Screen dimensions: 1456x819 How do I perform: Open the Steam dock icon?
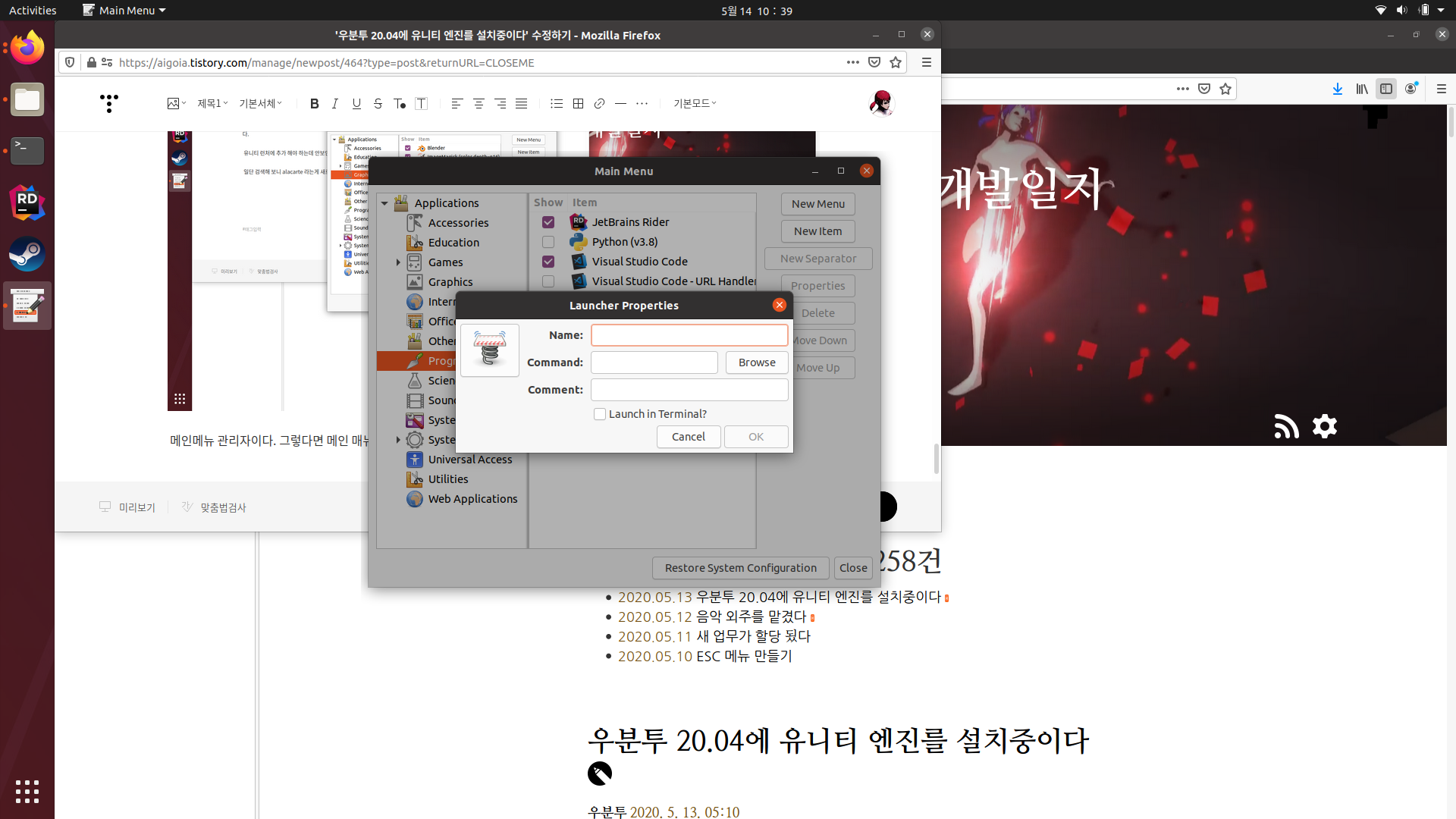27,254
